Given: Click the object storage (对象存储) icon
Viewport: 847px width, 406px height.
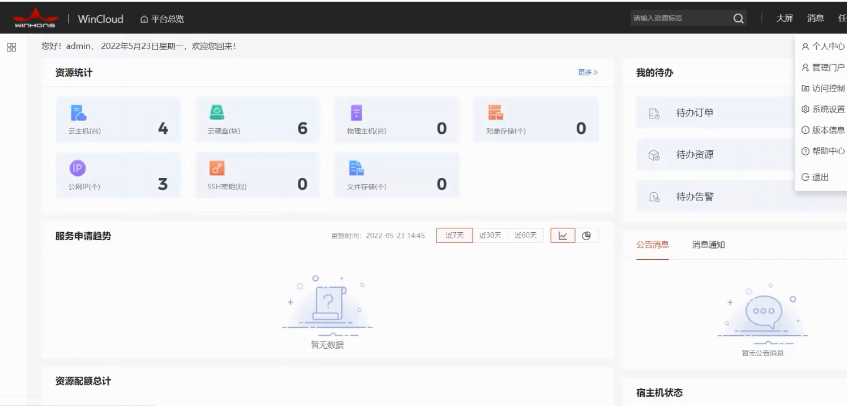Looking at the screenshot, I should click(494, 113).
